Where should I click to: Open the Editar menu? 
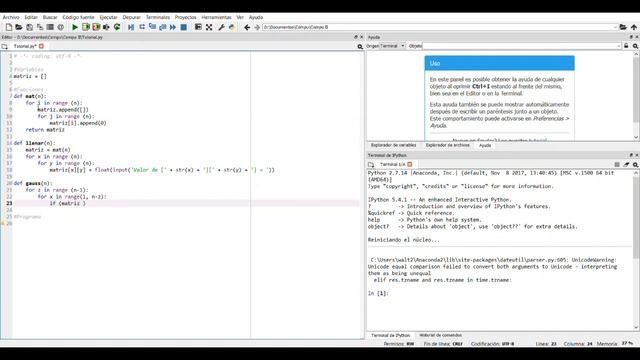click(31, 17)
